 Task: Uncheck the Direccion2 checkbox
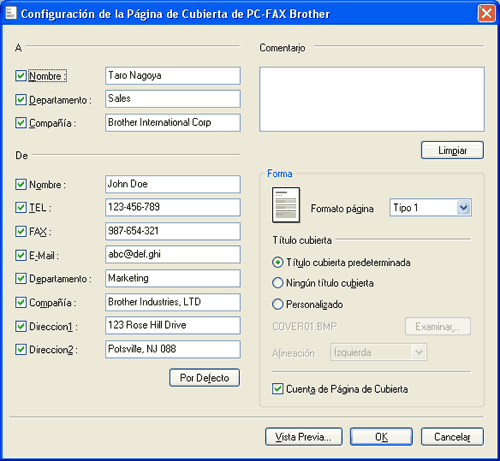pyautogui.click(x=21, y=350)
